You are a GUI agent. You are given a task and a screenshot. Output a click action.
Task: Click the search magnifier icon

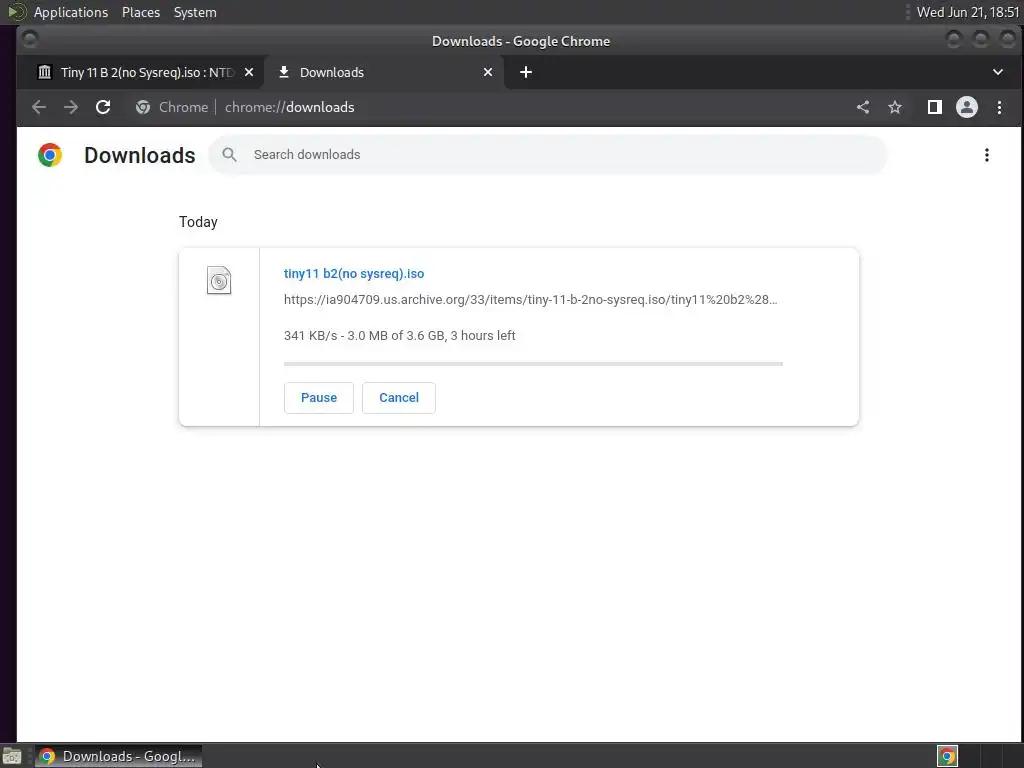click(x=229, y=155)
